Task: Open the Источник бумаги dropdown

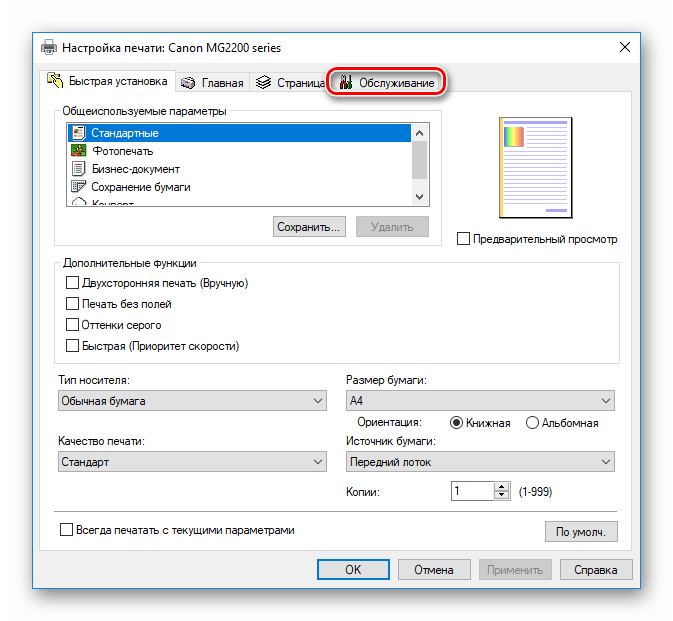Action: click(x=479, y=462)
